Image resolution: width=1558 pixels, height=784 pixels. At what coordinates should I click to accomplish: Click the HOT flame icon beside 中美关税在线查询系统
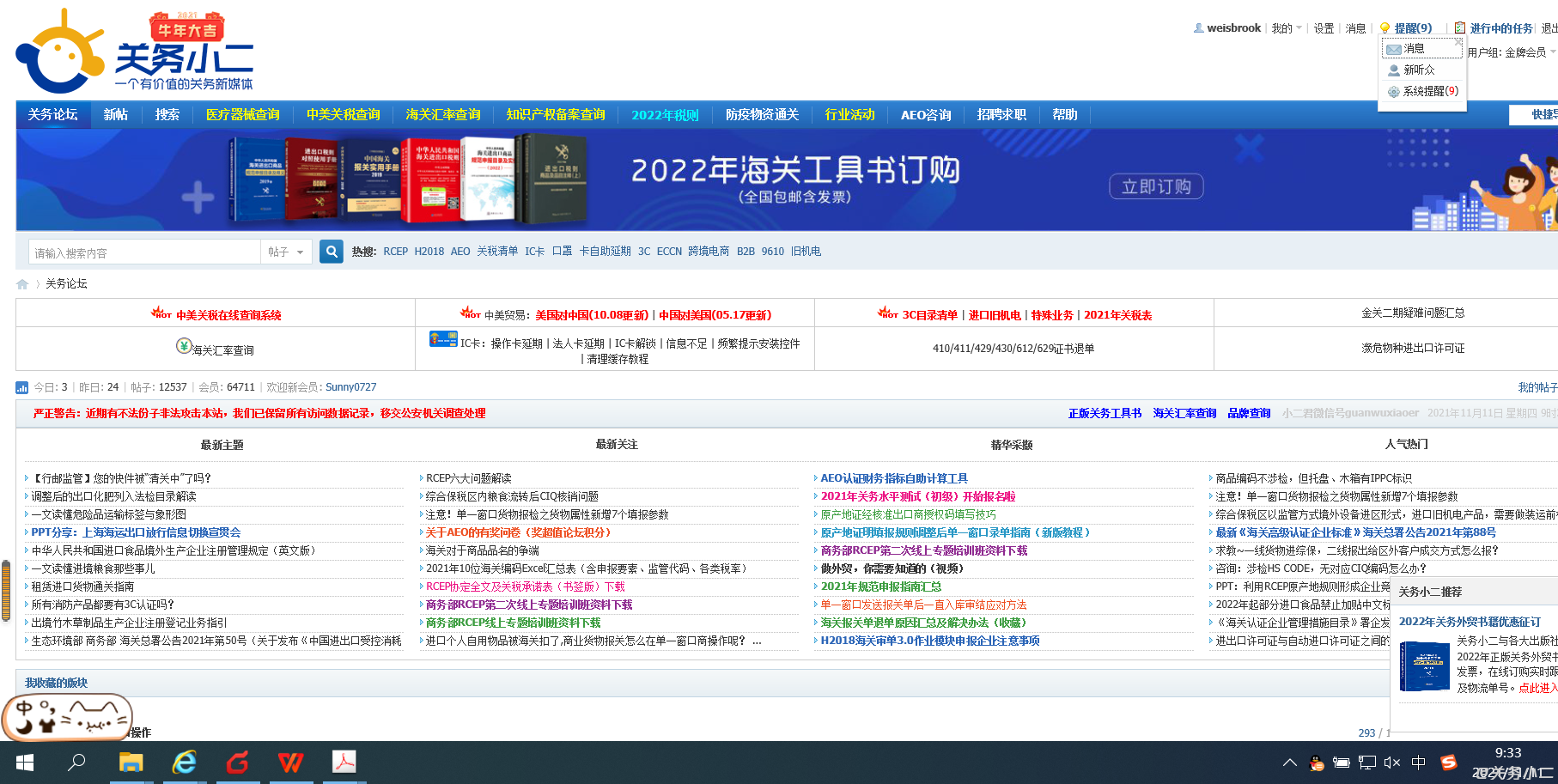[161, 313]
